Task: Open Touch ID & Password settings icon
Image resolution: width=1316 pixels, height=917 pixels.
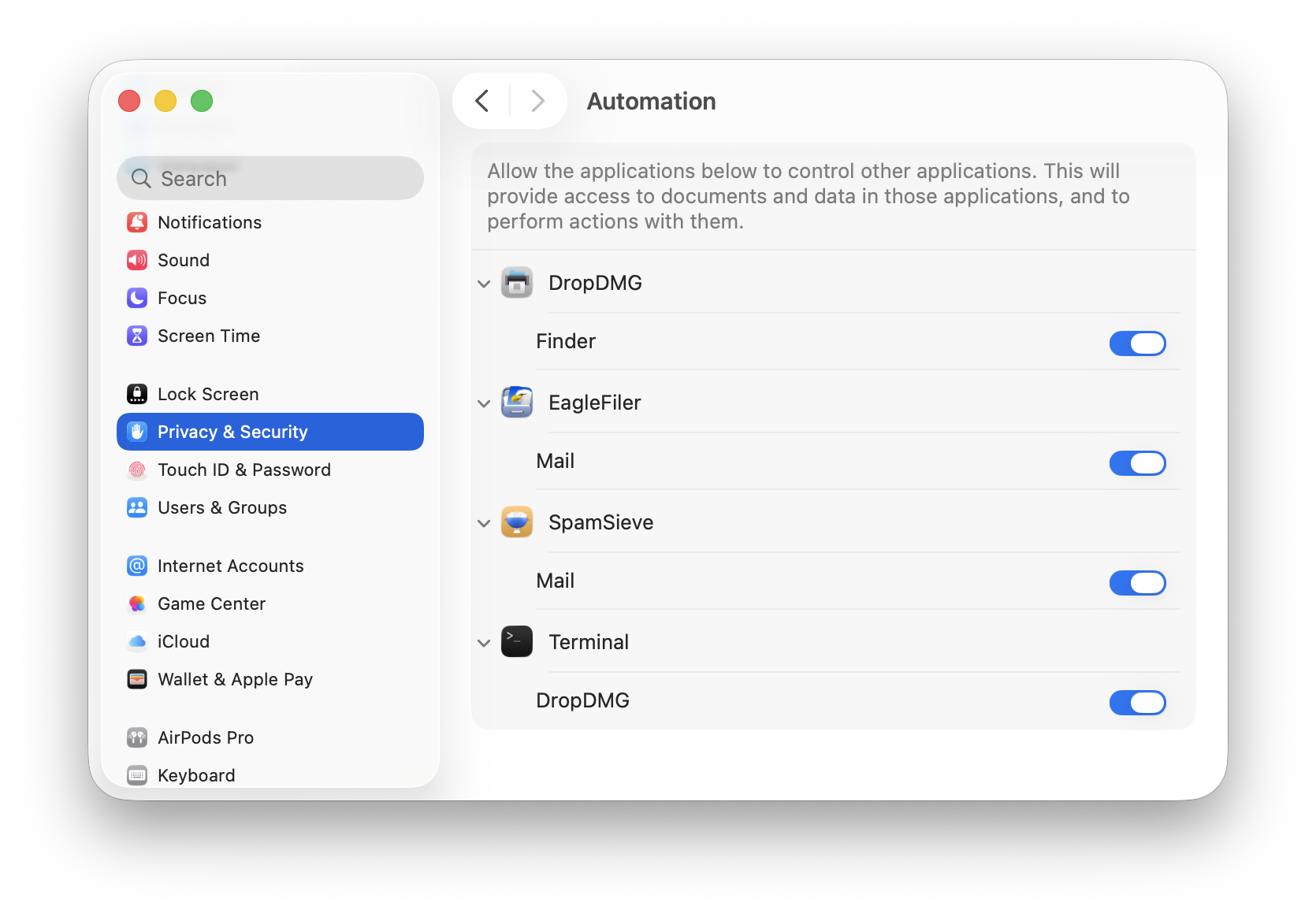Action: coord(137,470)
